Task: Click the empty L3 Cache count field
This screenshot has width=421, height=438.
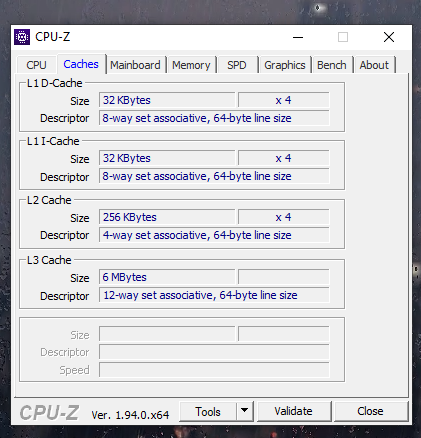Action: point(284,277)
